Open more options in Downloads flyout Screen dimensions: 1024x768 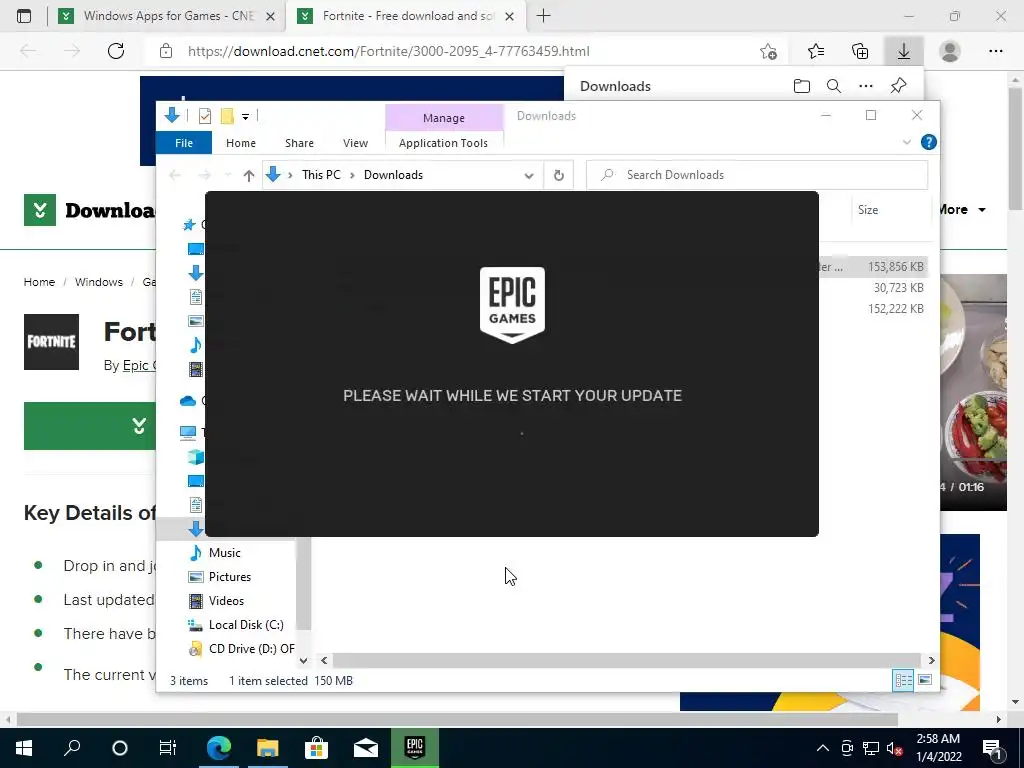[866, 86]
